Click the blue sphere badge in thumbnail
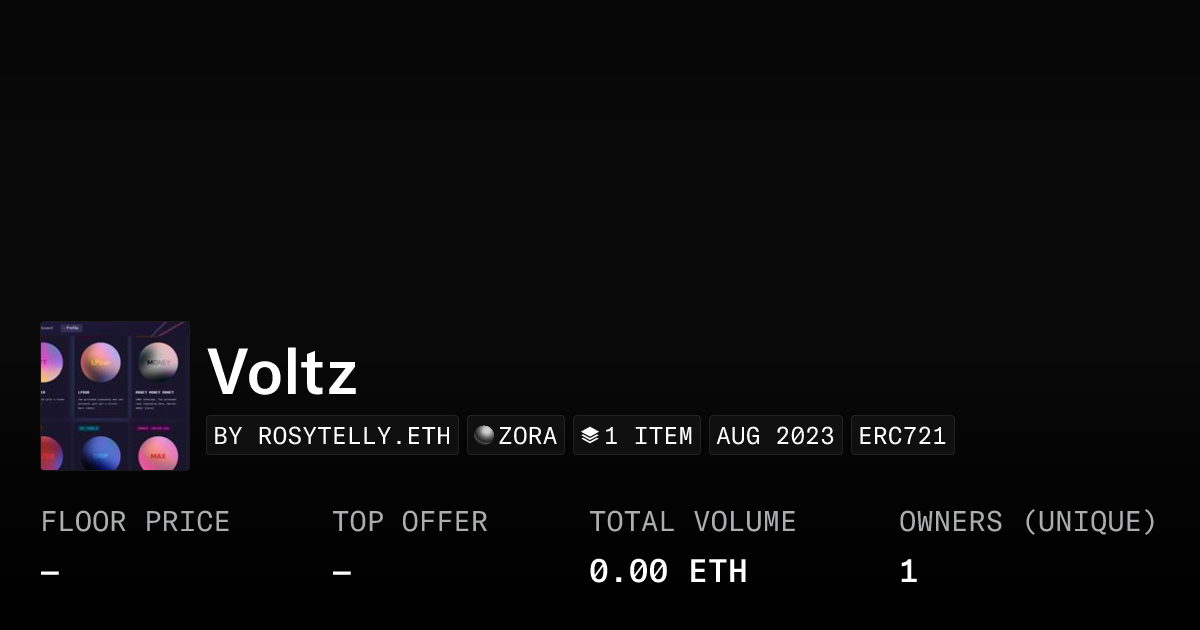 100,455
